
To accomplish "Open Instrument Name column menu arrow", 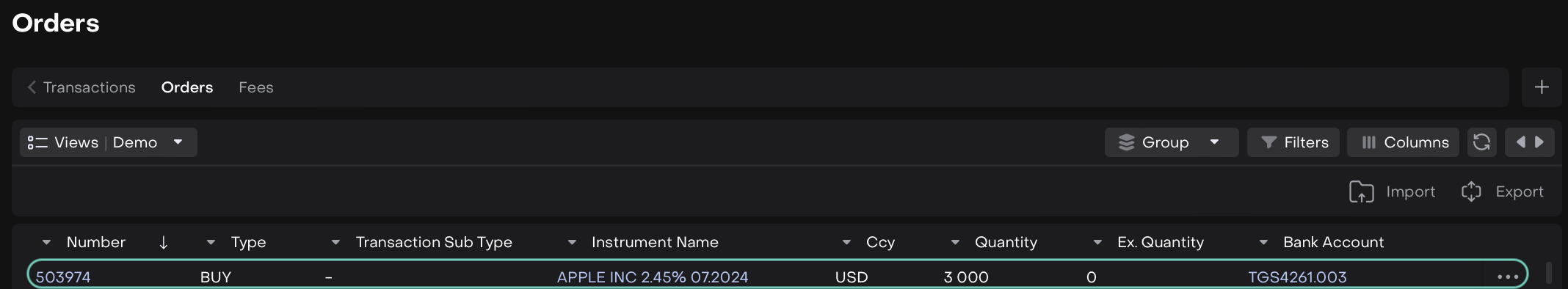I will click(x=572, y=242).
